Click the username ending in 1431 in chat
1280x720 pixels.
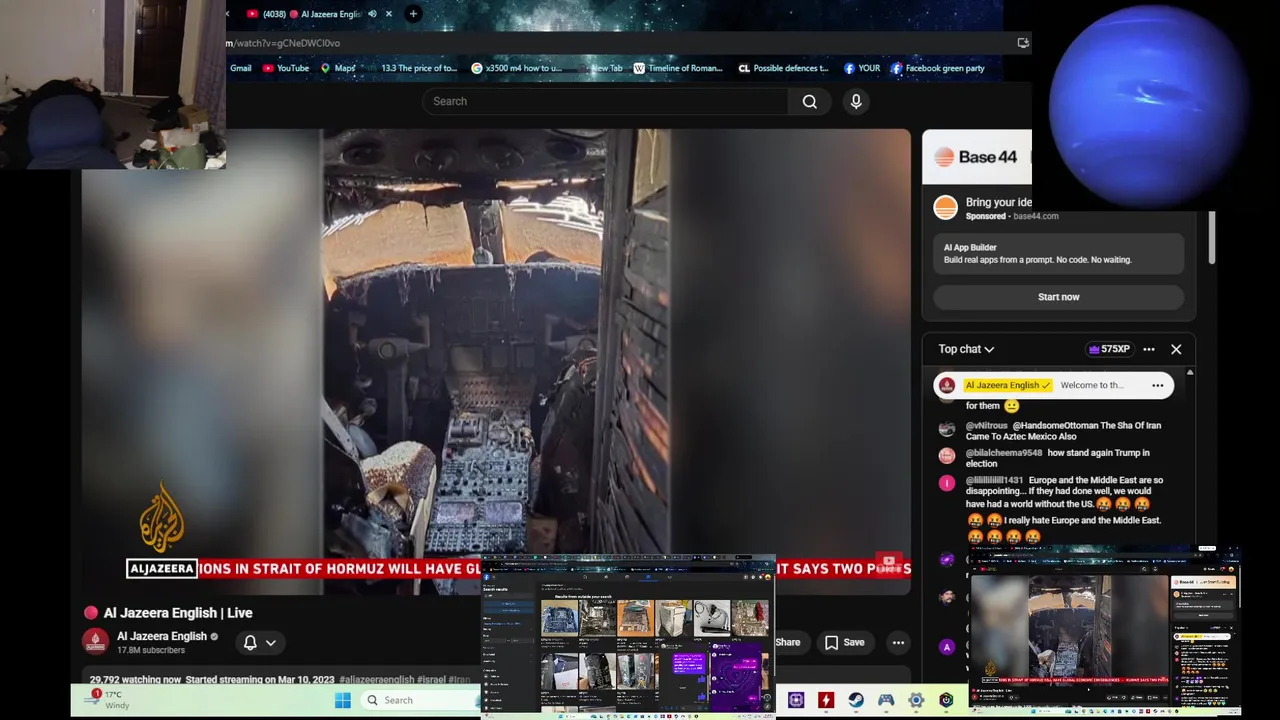coord(994,480)
